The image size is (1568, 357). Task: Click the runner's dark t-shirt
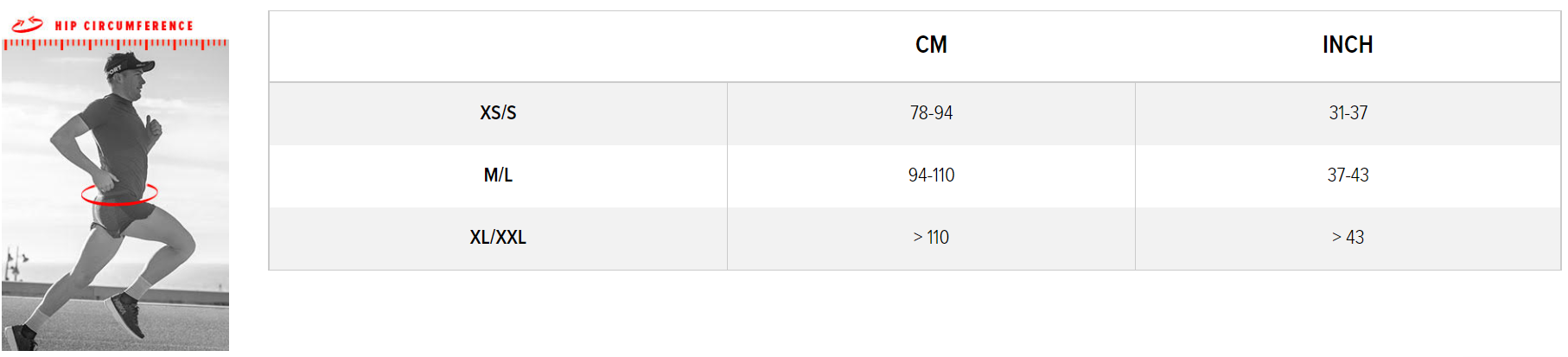click(x=119, y=143)
